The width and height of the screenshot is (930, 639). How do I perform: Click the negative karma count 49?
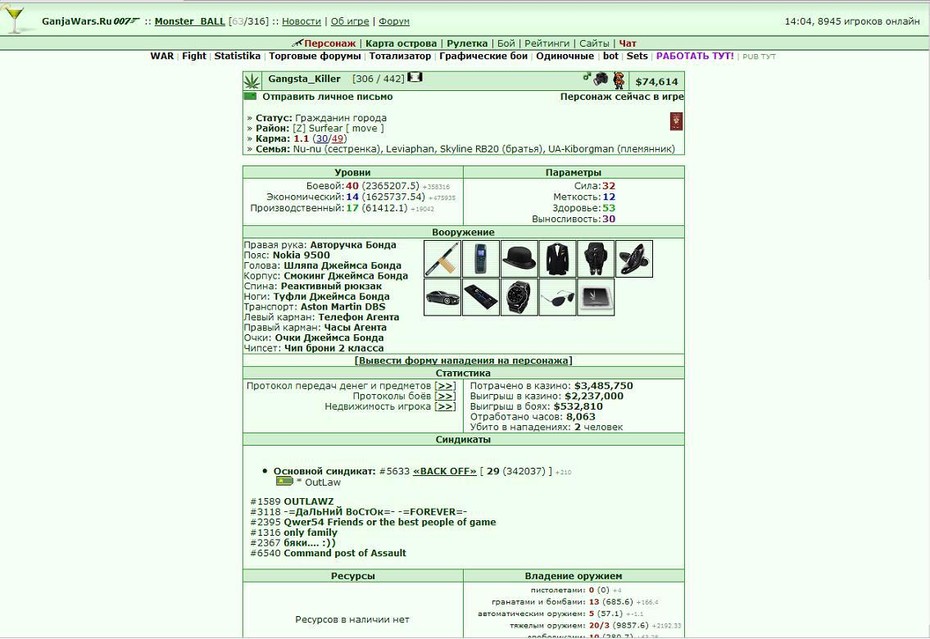pos(337,138)
